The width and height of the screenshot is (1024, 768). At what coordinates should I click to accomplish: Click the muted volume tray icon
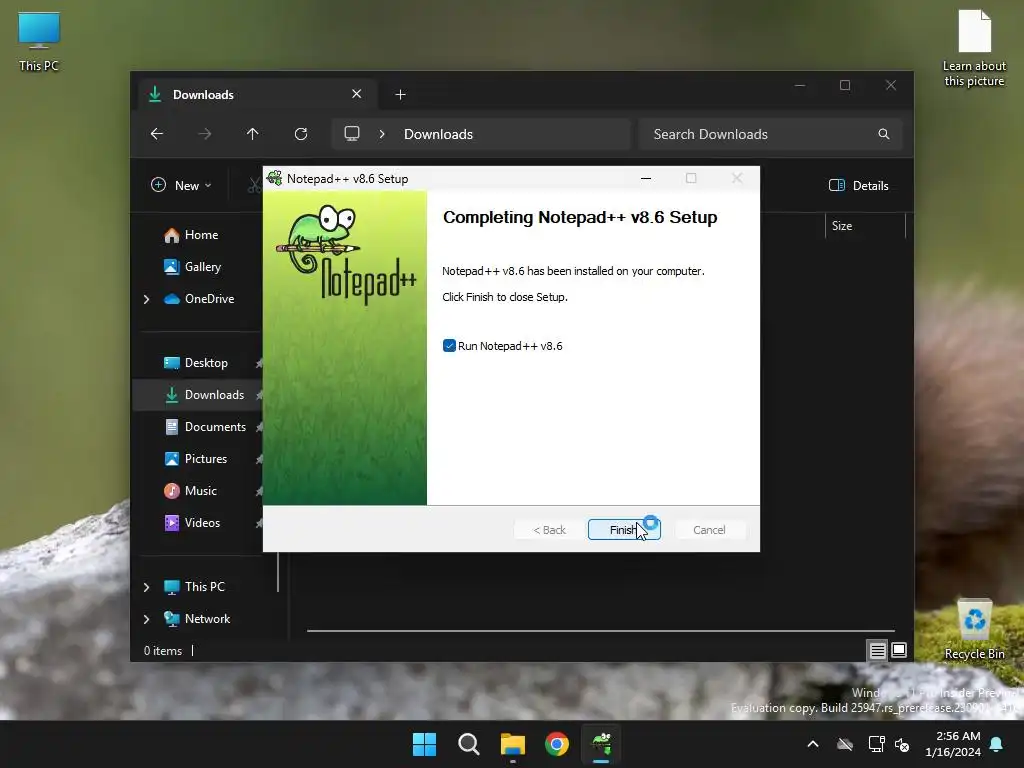[903, 744]
